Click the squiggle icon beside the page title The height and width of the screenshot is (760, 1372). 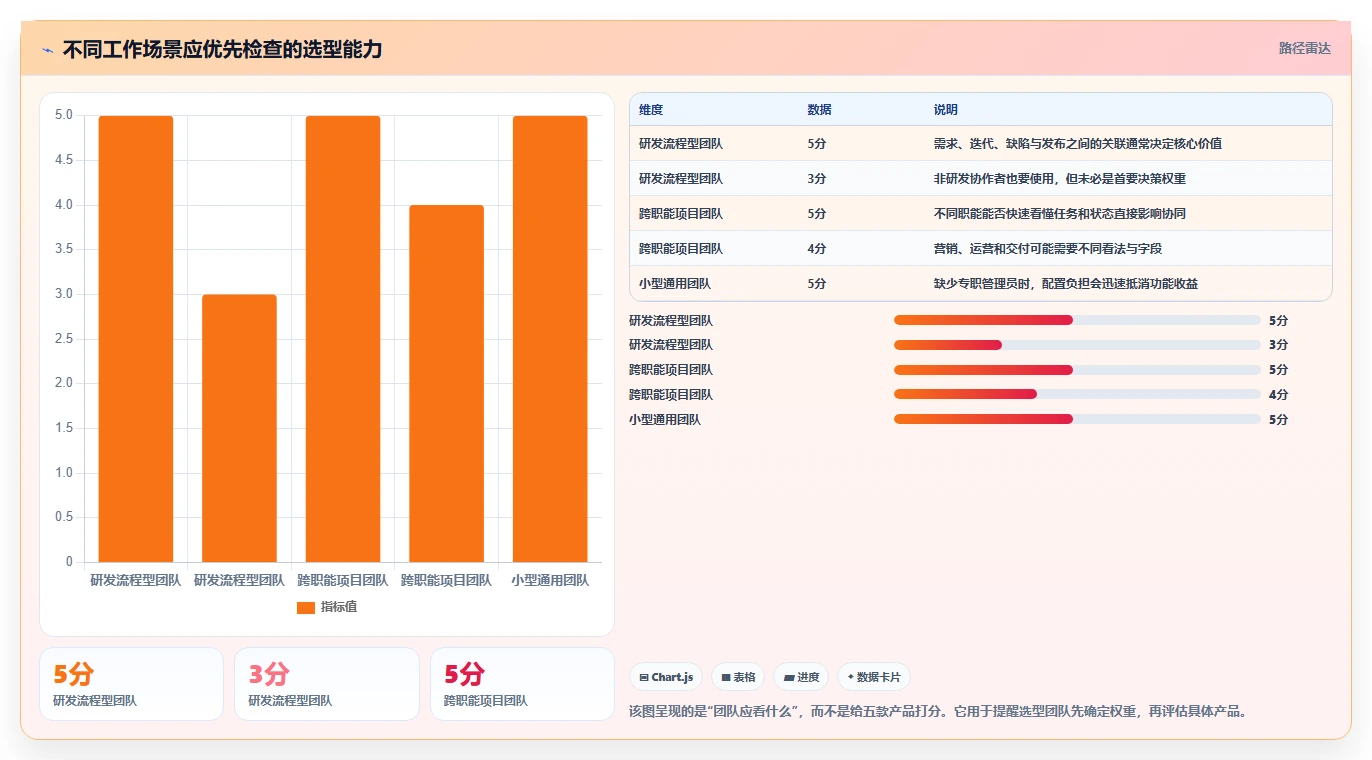[48, 50]
